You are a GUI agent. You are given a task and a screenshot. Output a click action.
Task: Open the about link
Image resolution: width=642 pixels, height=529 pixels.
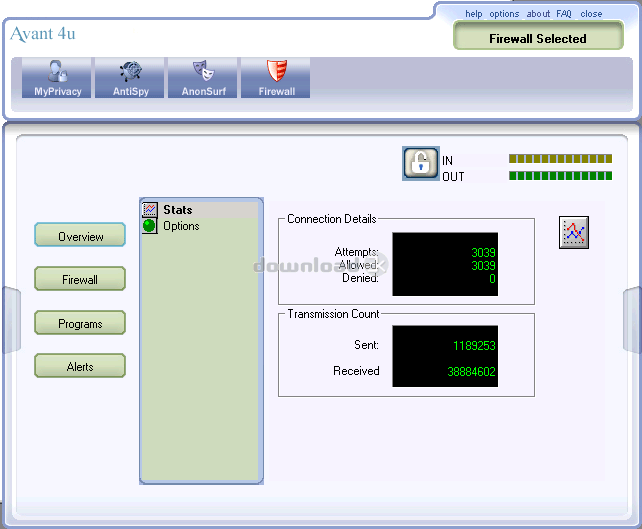tap(538, 14)
